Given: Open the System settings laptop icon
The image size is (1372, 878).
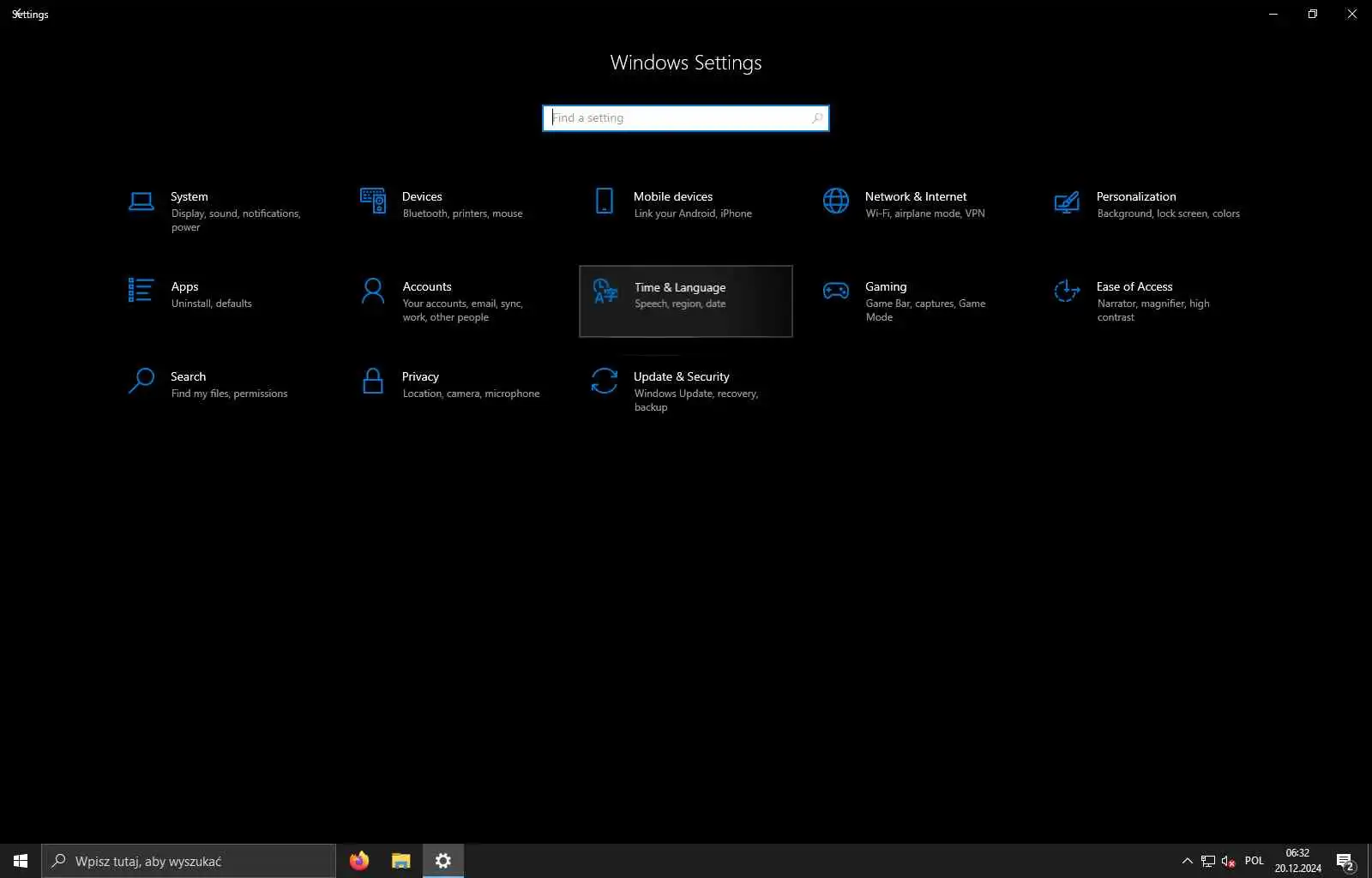Looking at the screenshot, I should point(141,201).
